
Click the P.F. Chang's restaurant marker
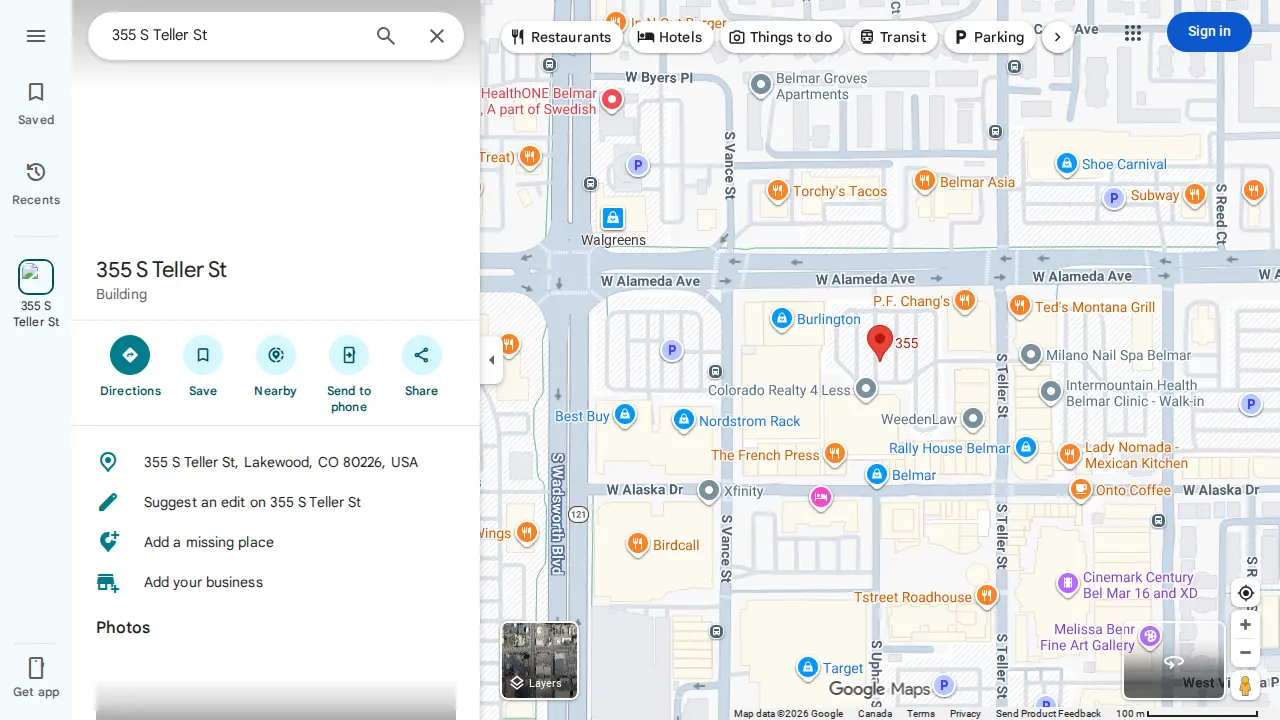coord(964,300)
